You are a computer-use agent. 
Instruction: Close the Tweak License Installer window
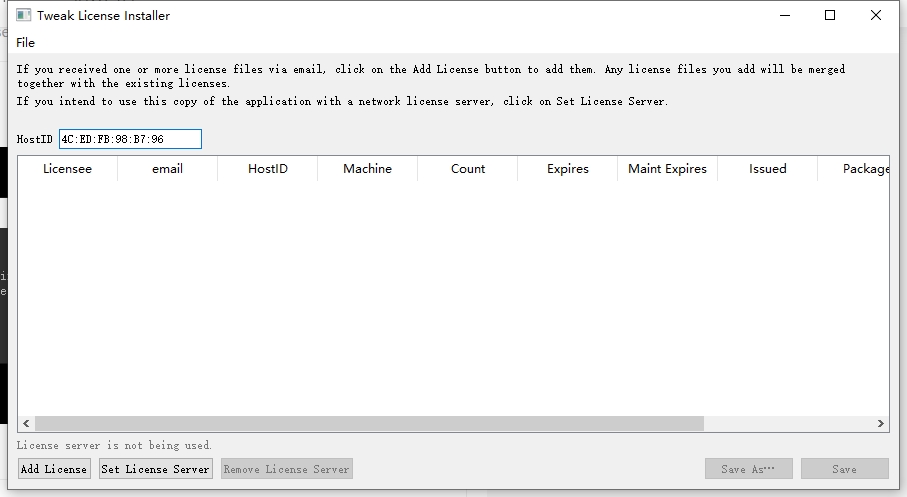pyautogui.click(x=876, y=16)
